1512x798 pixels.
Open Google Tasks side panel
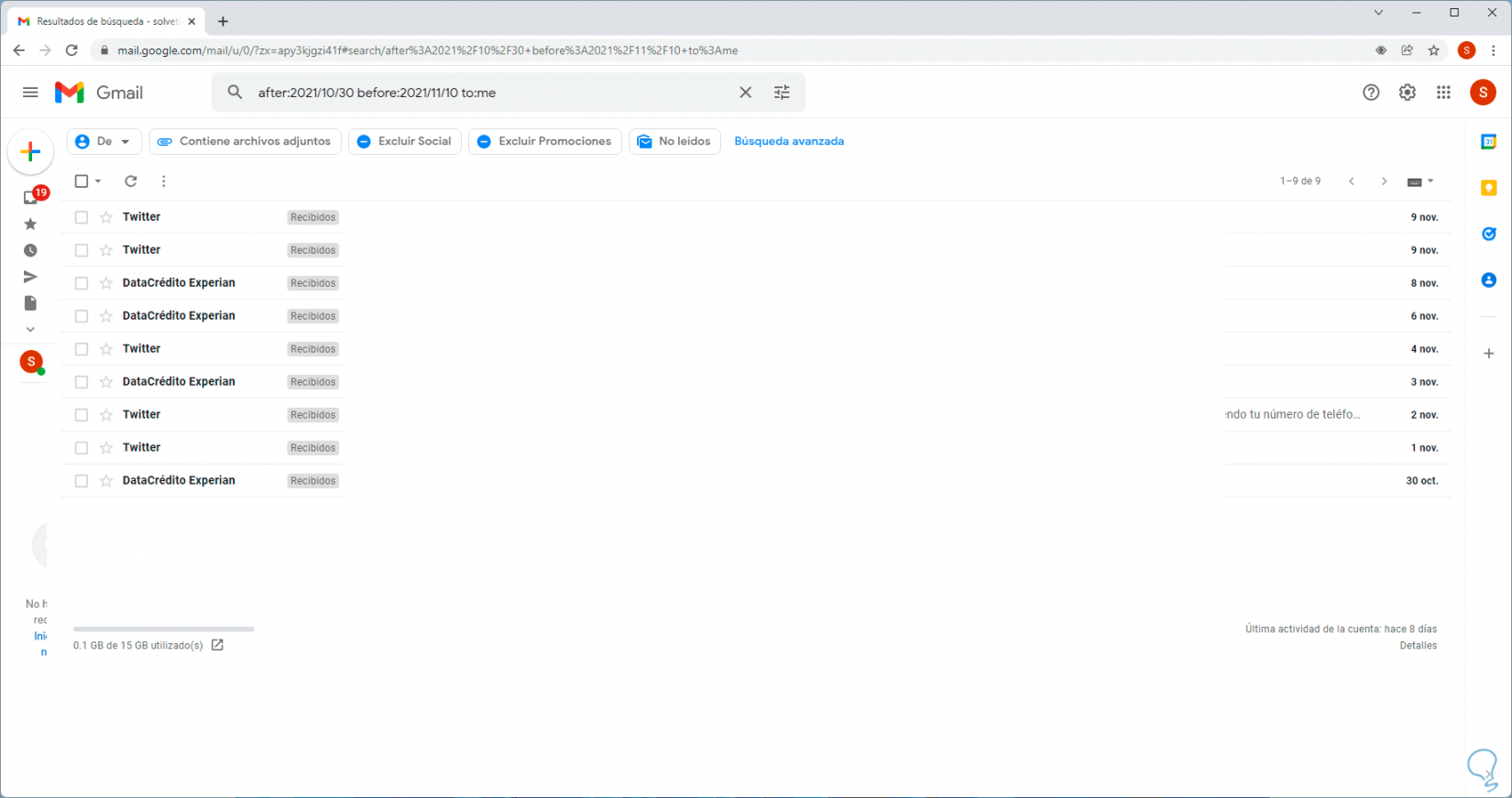click(x=1489, y=234)
